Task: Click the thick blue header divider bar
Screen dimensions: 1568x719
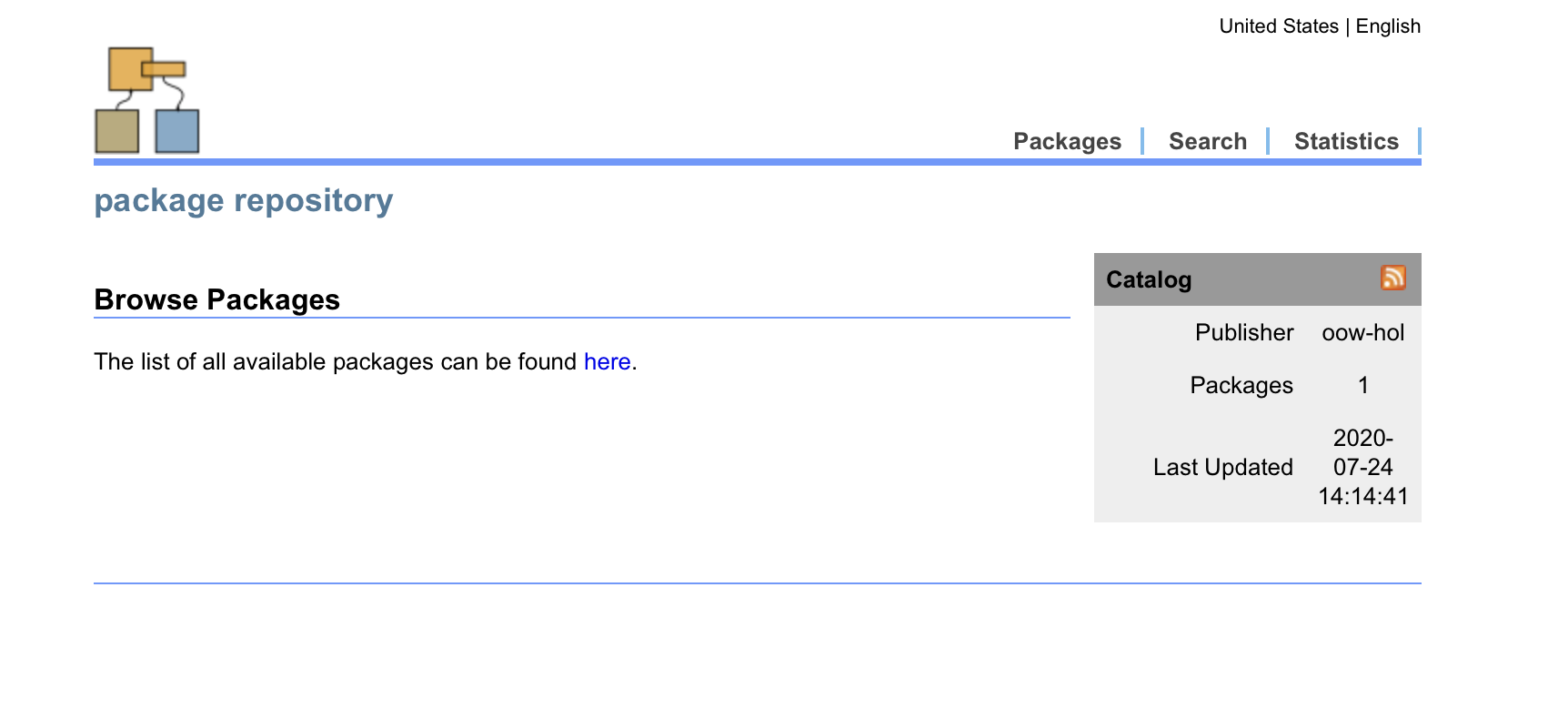Action: (x=757, y=162)
